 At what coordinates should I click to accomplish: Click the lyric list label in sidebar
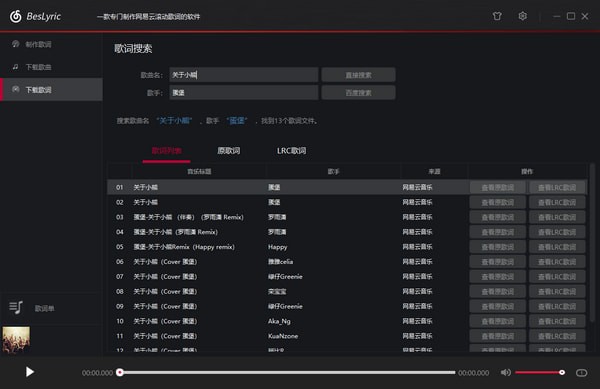[44, 309]
